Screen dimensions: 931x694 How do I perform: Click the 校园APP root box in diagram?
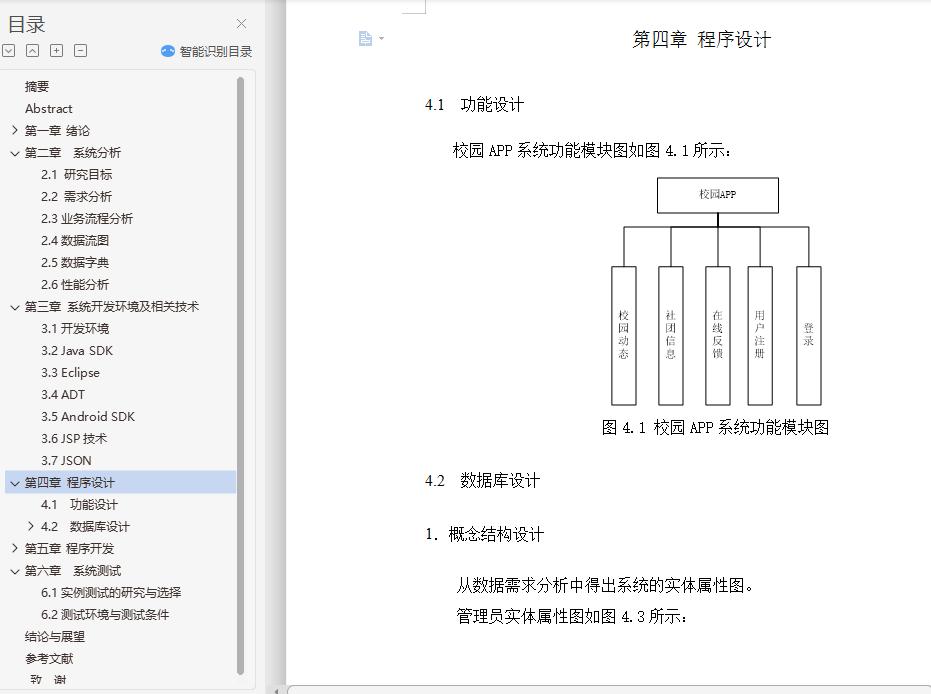point(717,195)
